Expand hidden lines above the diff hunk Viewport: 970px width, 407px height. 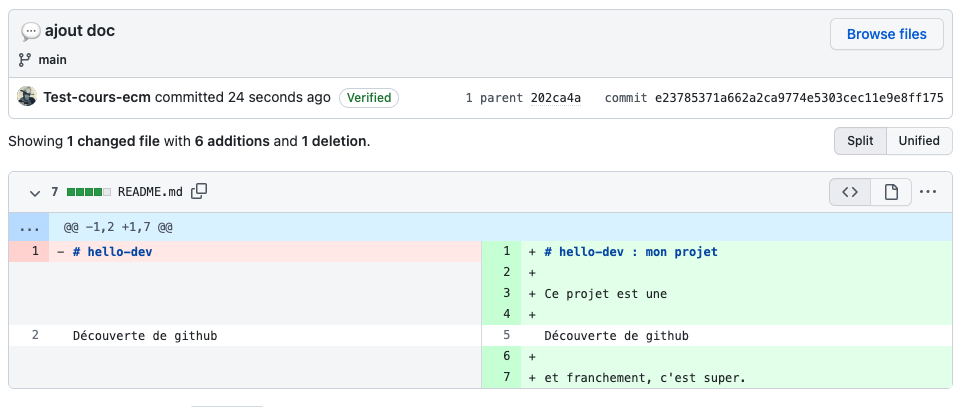click(29, 228)
